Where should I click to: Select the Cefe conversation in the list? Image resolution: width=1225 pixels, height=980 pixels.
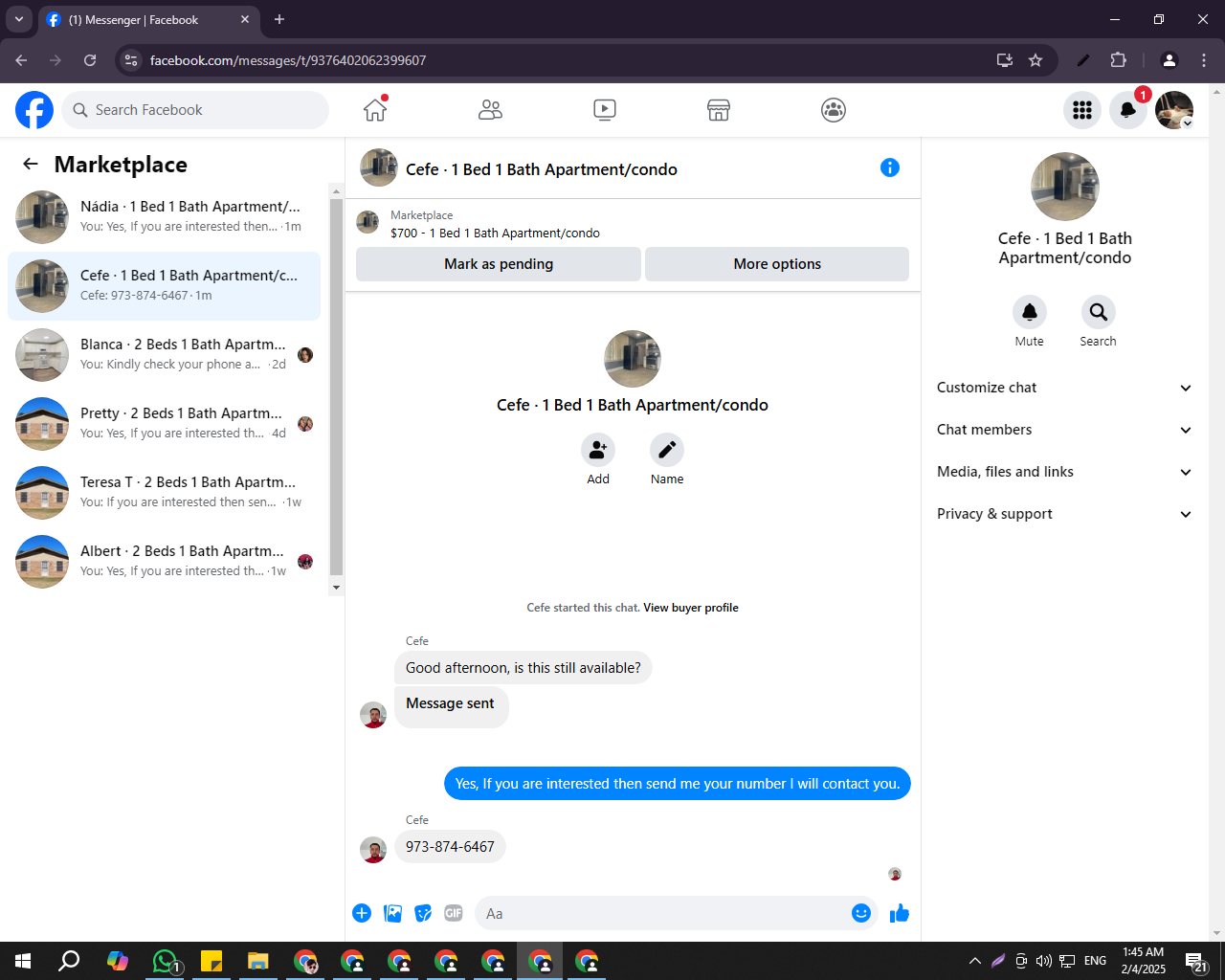165,286
